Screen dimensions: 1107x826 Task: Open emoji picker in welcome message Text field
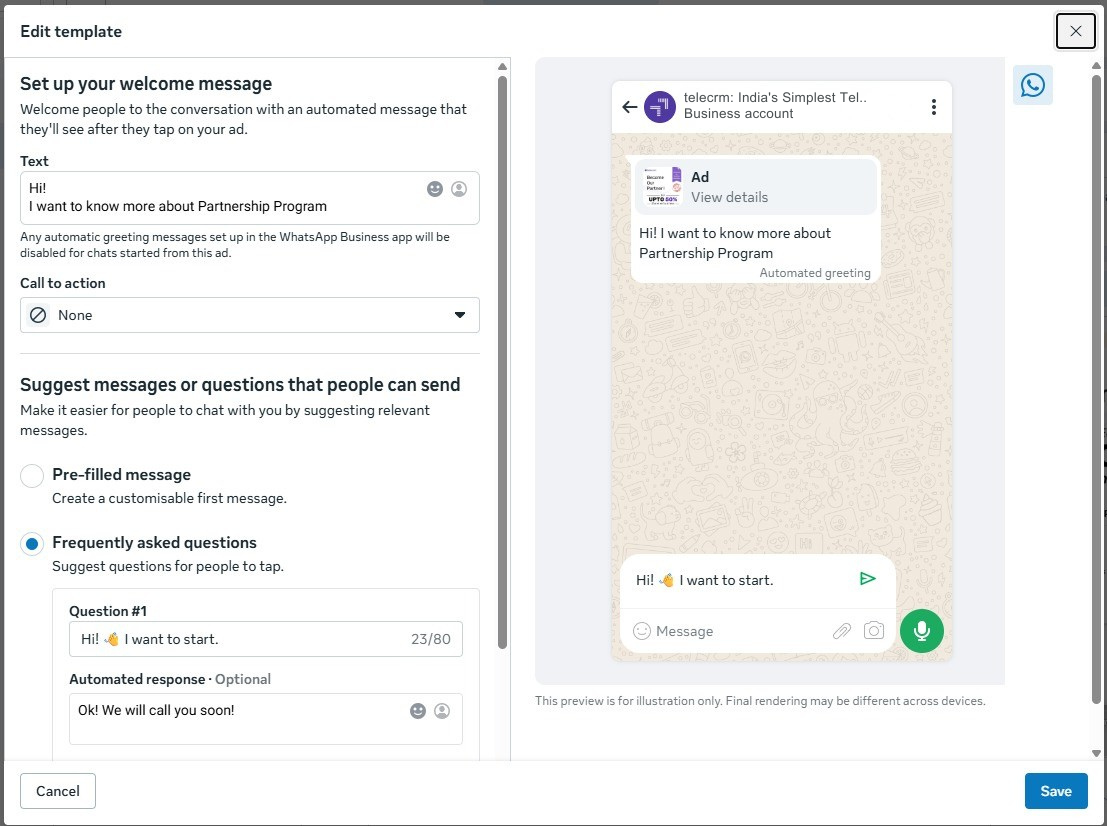point(434,188)
